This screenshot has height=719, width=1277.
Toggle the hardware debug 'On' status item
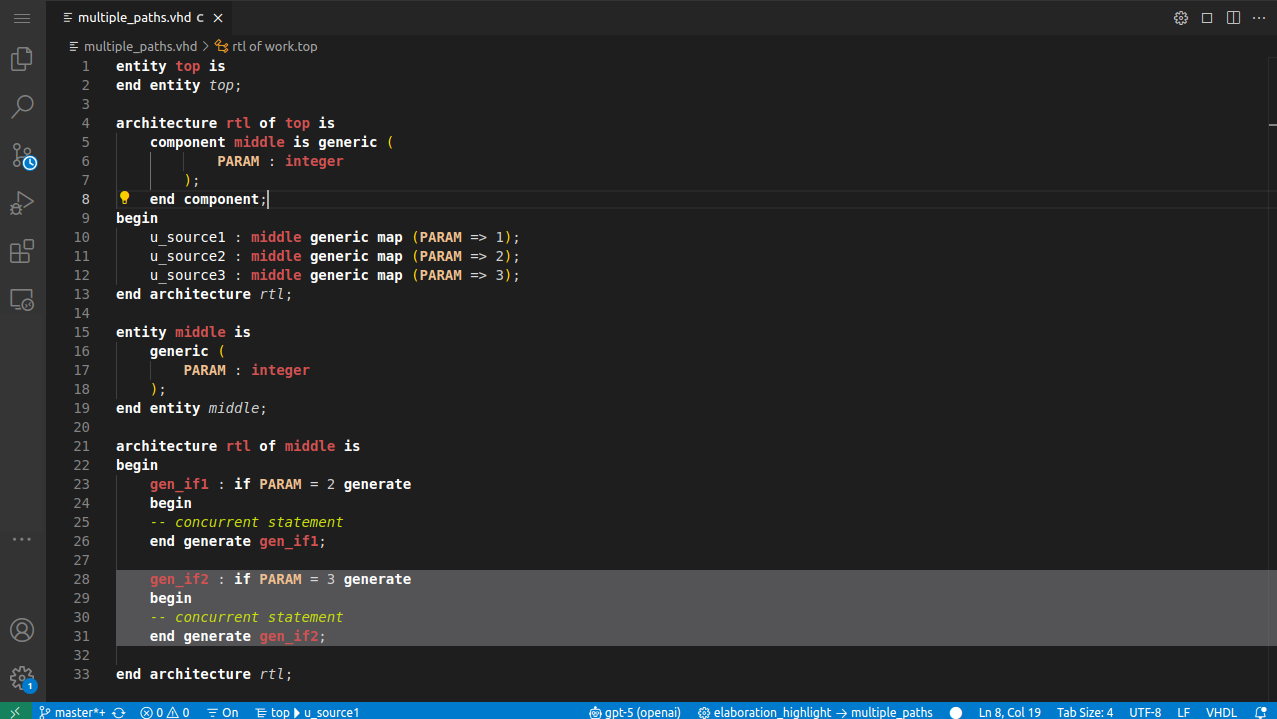pyautogui.click(x=222, y=712)
